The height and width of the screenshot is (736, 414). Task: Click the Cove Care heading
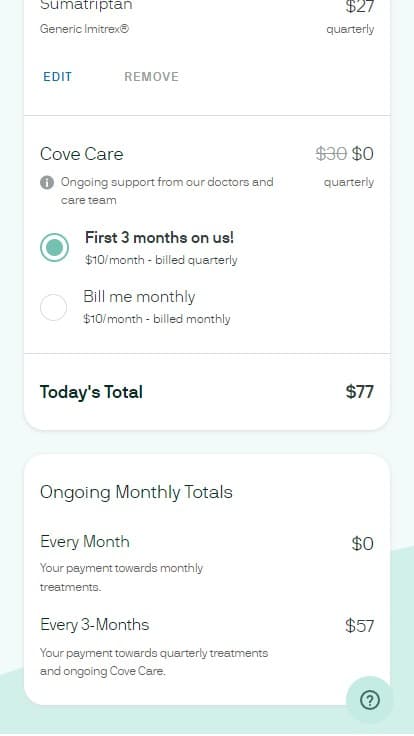pyautogui.click(x=82, y=154)
